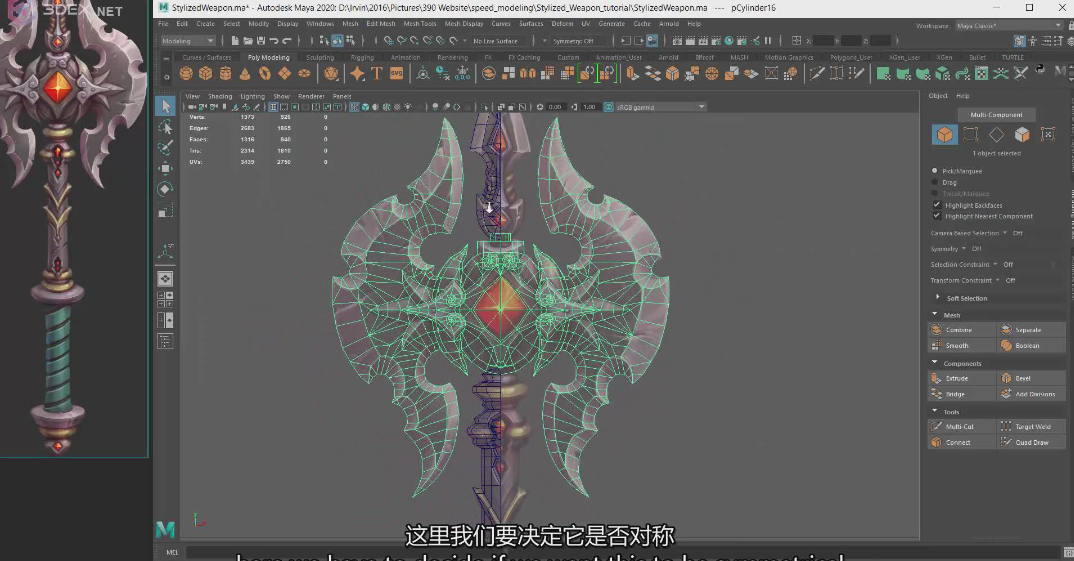
Task: Select the Lasso tool in toolbox
Action: pyautogui.click(x=165, y=127)
